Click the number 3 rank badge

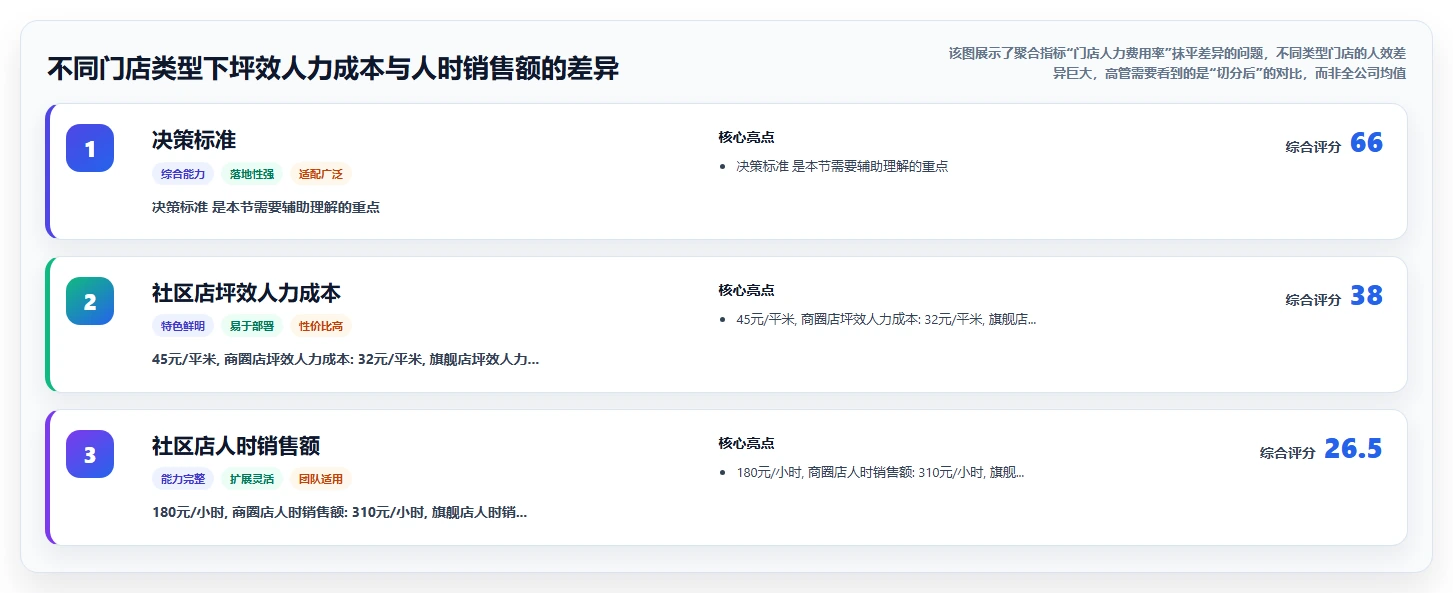[90, 454]
